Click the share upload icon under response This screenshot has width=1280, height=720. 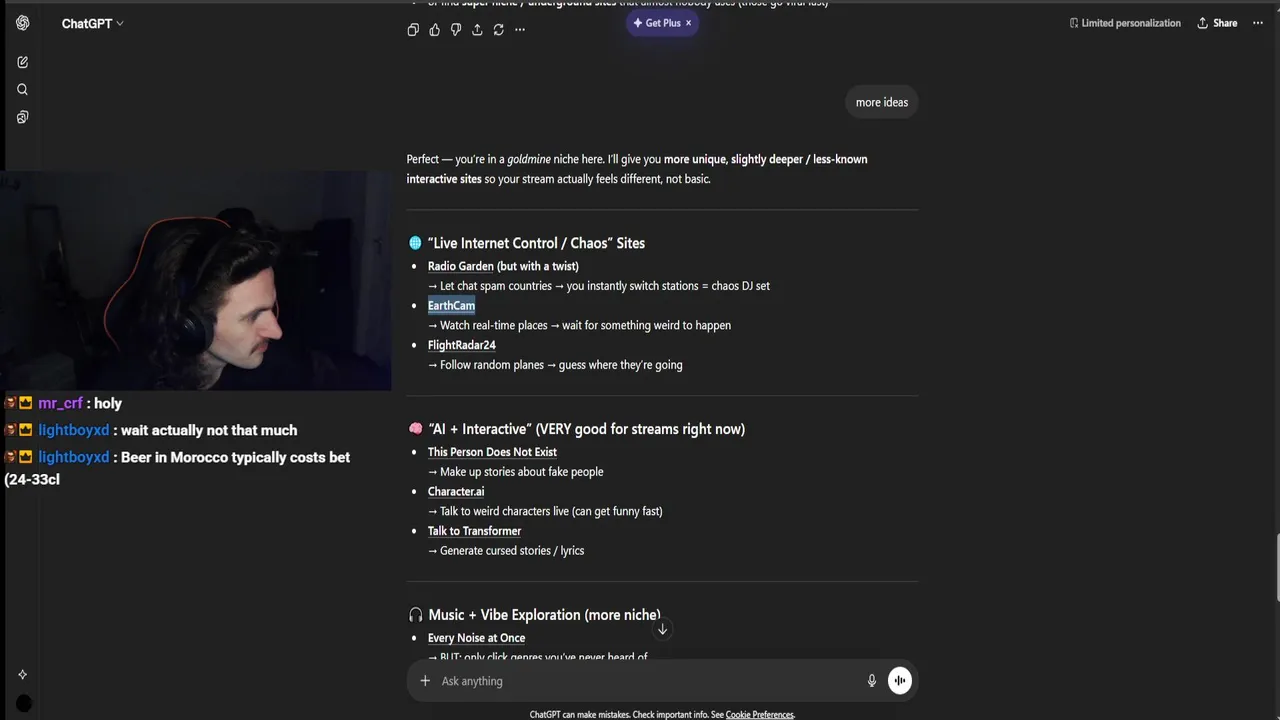[477, 30]
